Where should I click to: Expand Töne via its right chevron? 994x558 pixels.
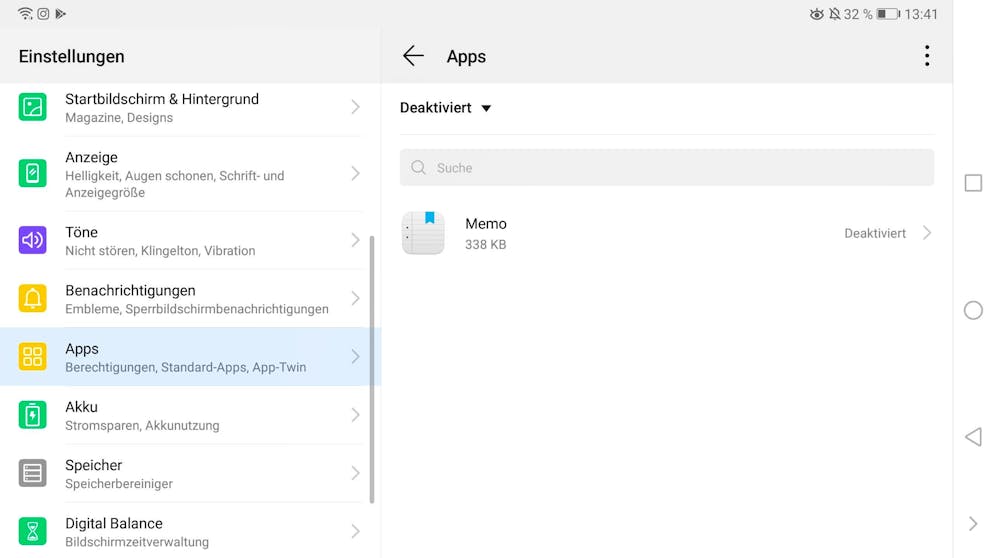[356, 240]
